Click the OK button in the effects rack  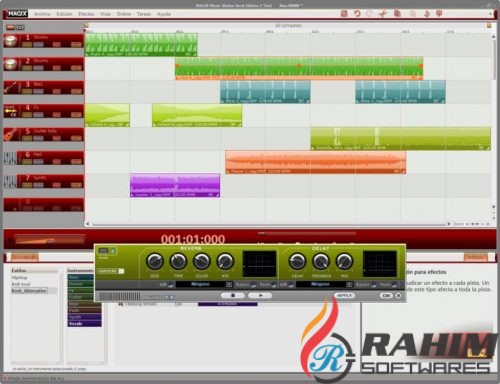[386, 296]
